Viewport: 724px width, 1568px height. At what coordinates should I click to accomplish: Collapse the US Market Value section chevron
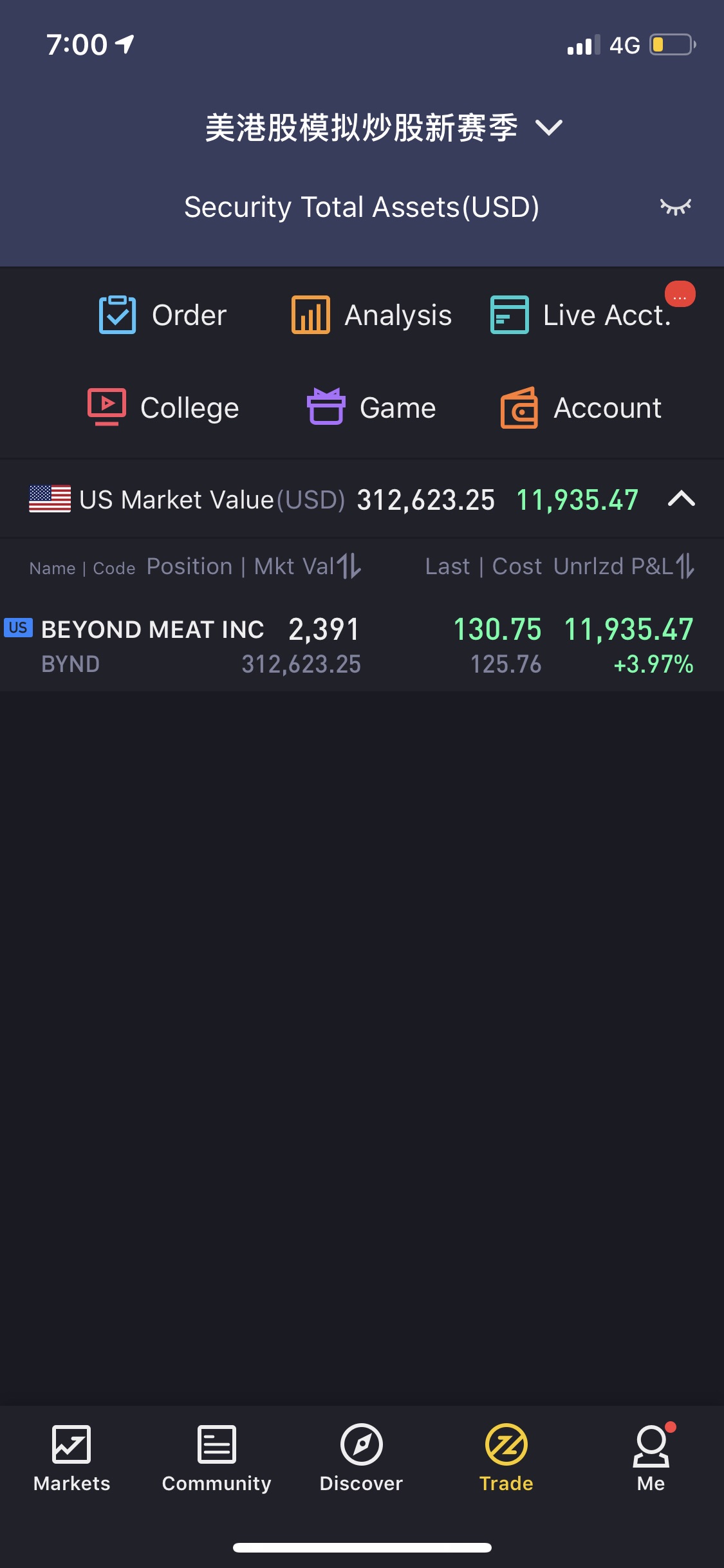(682, 499)
